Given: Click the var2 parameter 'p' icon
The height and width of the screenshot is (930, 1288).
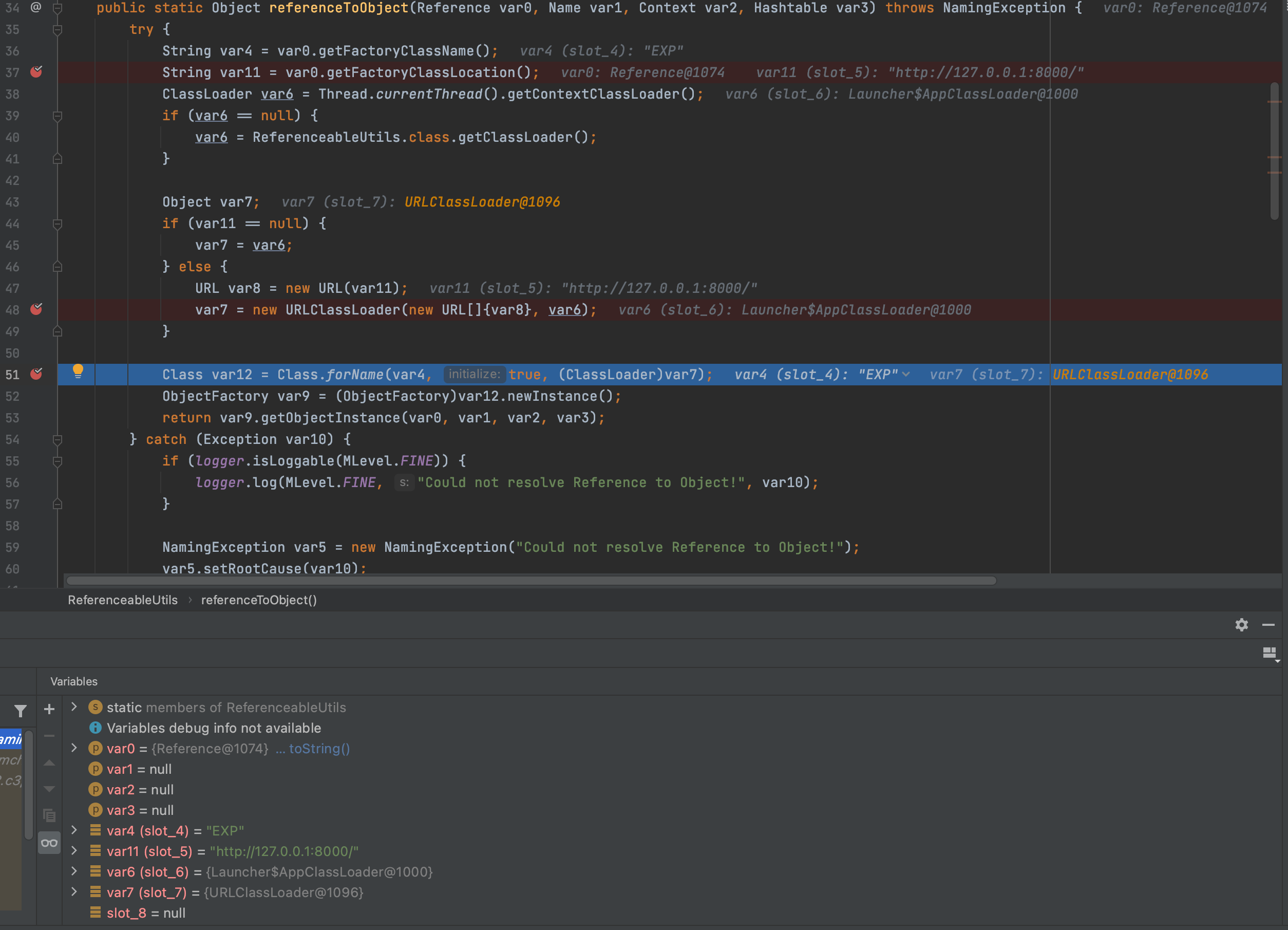Looking at the screenshot, I should coord(96,790).
